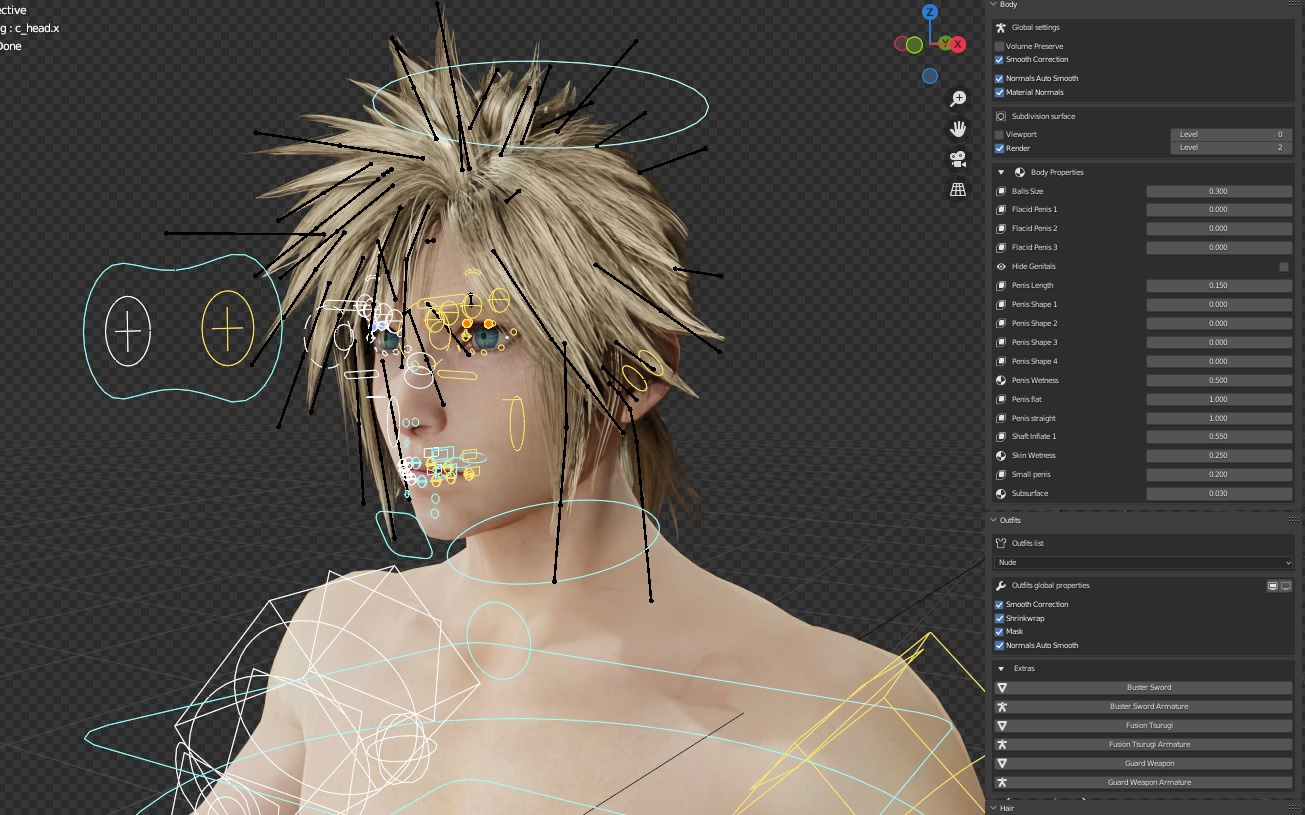This screenshot has height=815, width=1305.
Task: Disable the Render subdivision checkbox
Action: [x=999, y=148]
